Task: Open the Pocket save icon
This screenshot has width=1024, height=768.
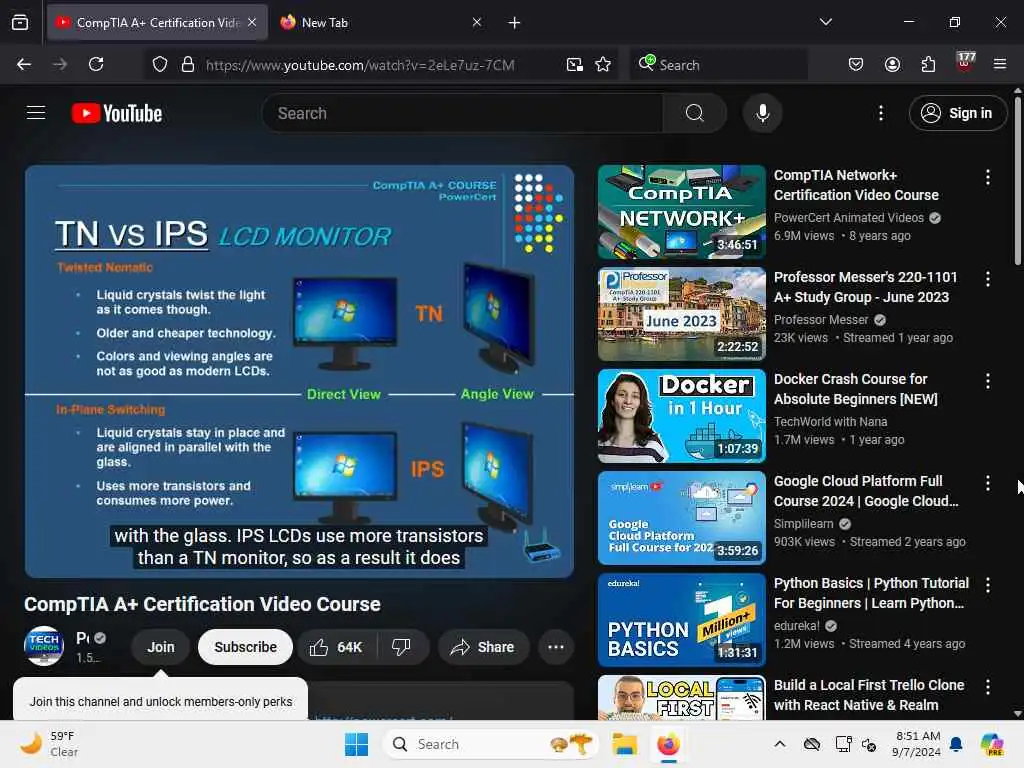Action: click(x=856, y=64)
